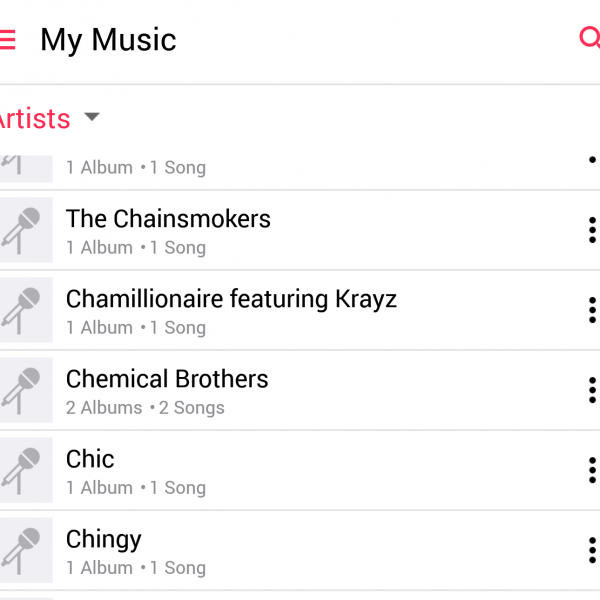
Task: Open the Chemical Brothers artist entry
Action: (x=167, y=379)
